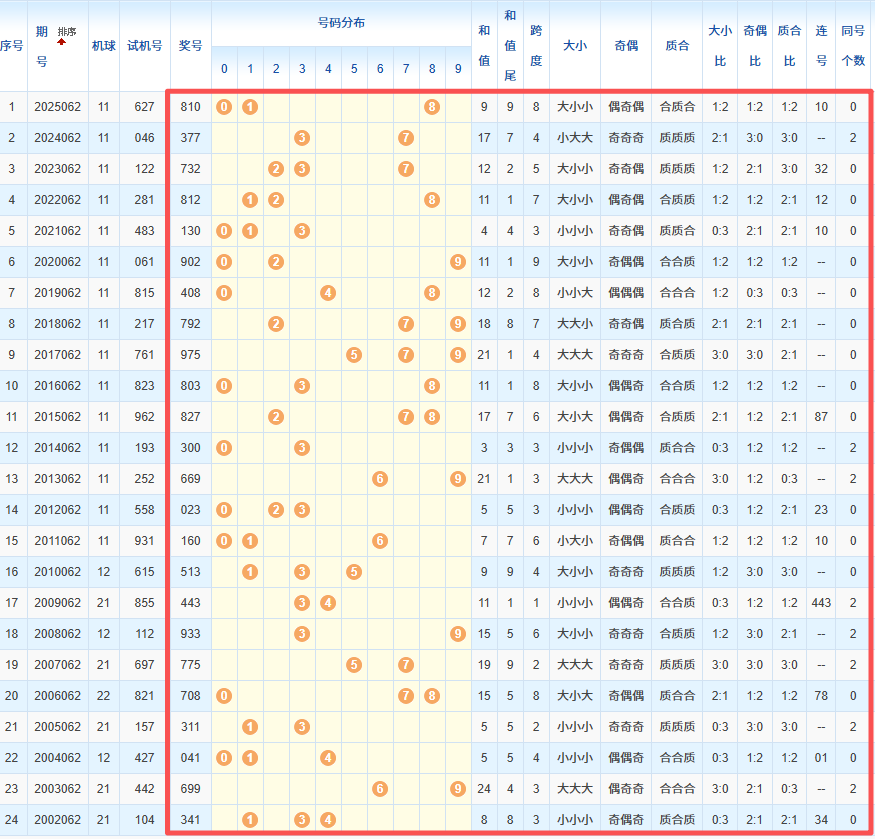Click the red sort arrow beside 期号
The height and width of the screenshot is (839, 875).
[61, 42]
